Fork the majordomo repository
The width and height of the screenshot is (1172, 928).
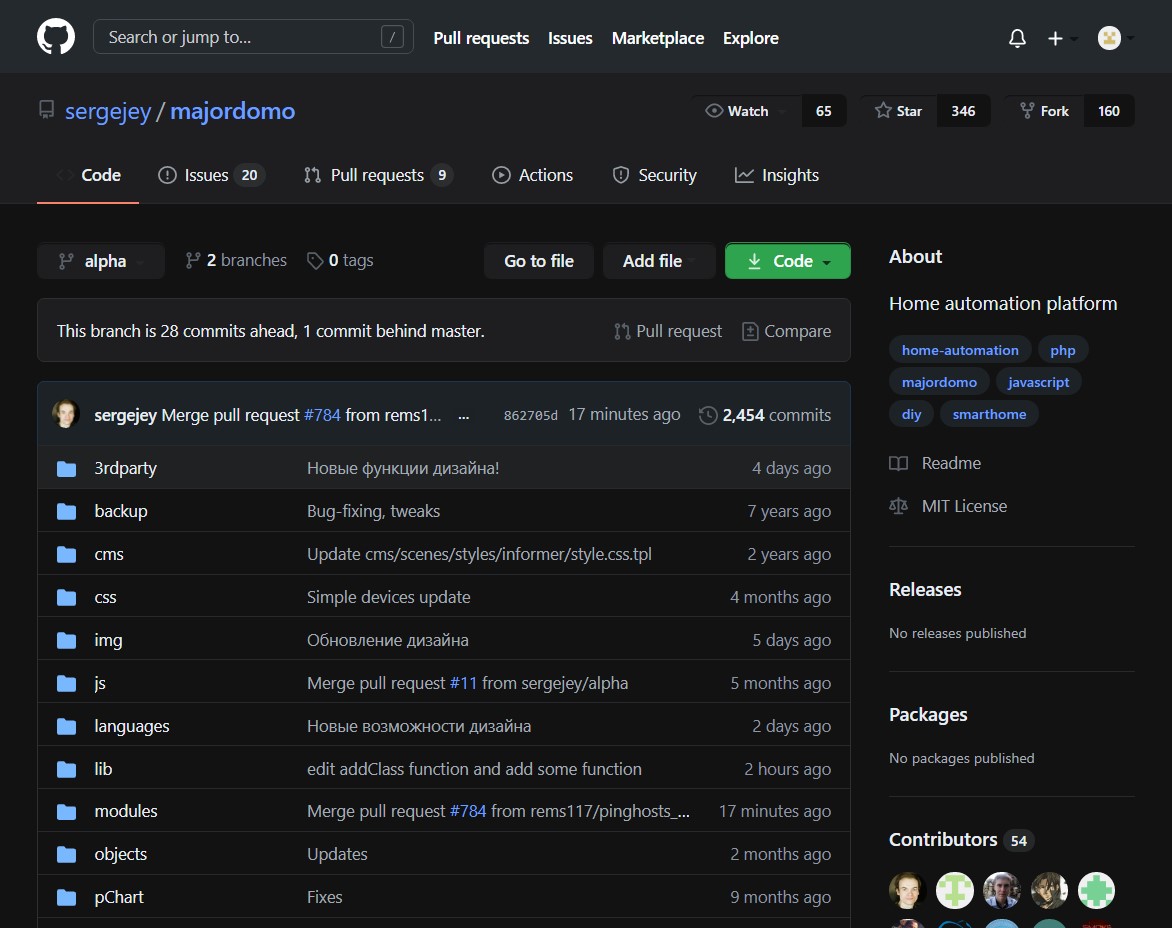(x=1044, y=111)
